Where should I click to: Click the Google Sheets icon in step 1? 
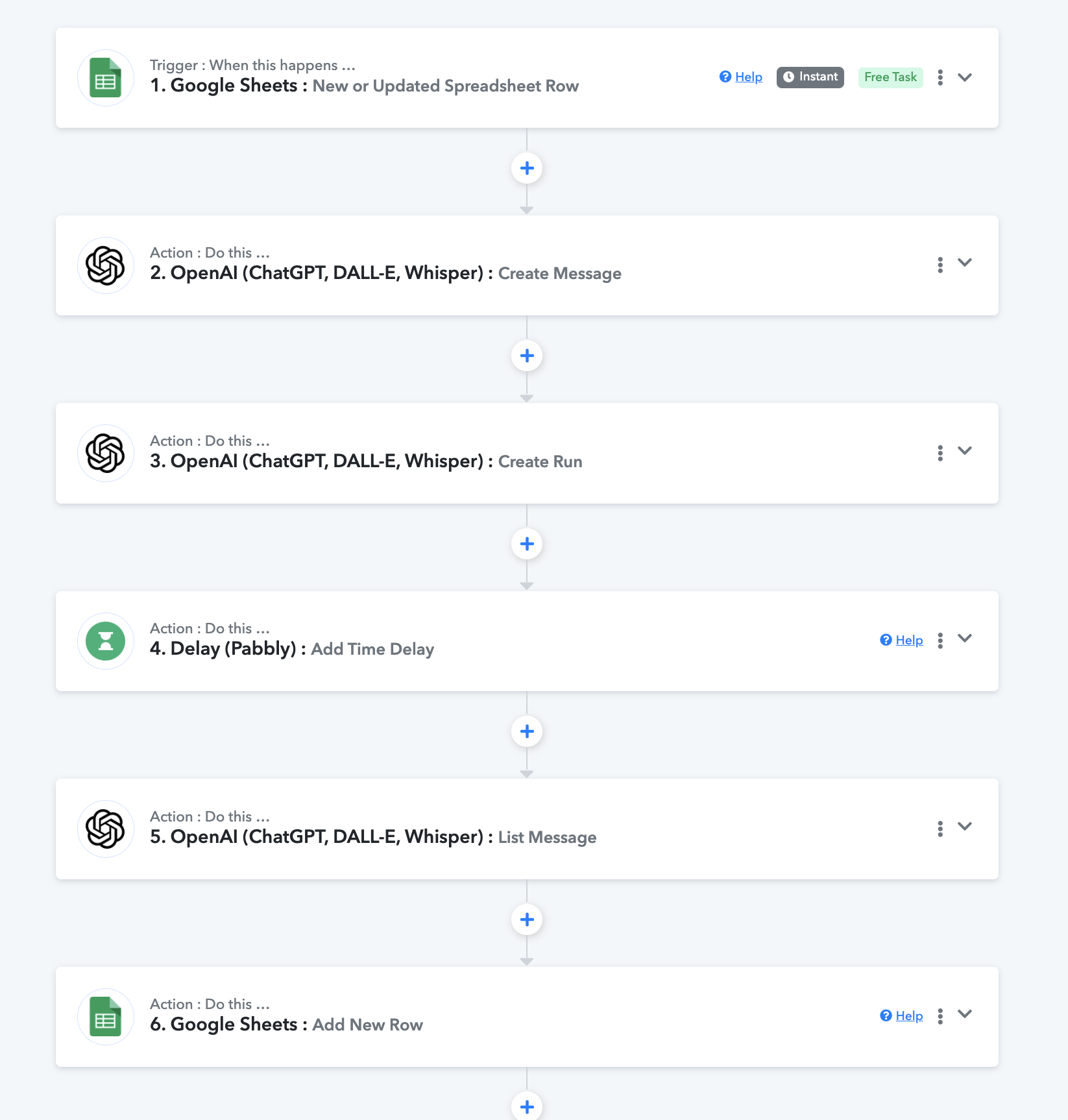pyautogui.click(x=106, y=78)
